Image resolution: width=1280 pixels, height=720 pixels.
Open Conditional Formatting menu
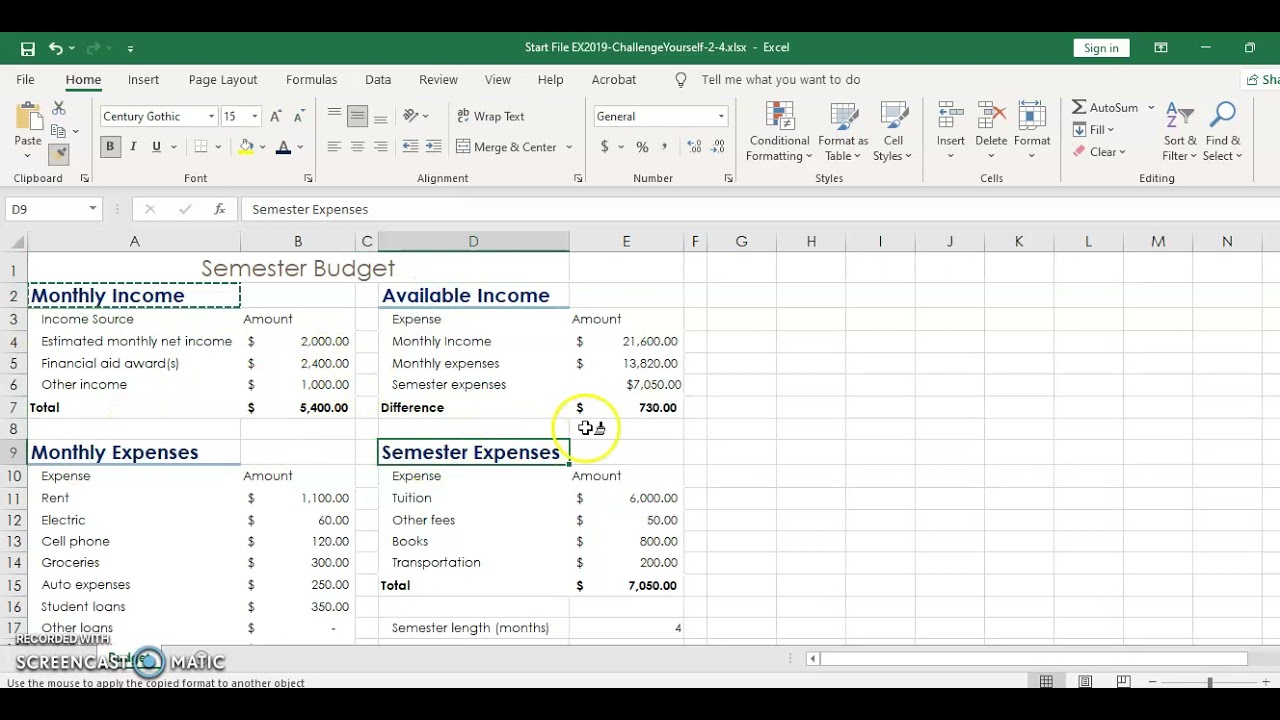[x=779, y=131]
